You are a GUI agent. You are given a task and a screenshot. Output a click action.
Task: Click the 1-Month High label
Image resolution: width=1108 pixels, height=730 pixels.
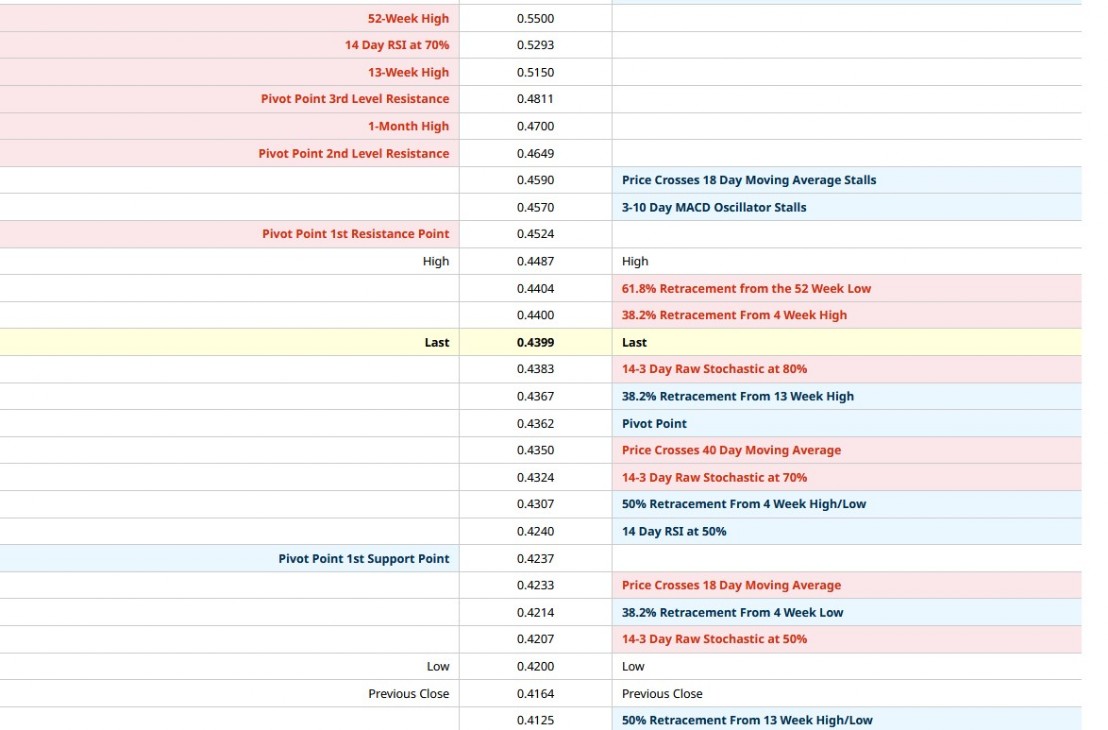pyautogui.click(x=408, y=126)
